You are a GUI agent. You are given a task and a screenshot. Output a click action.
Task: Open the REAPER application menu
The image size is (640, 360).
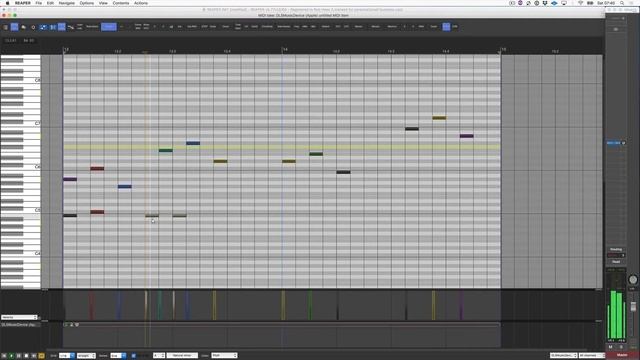click(23, 3)
